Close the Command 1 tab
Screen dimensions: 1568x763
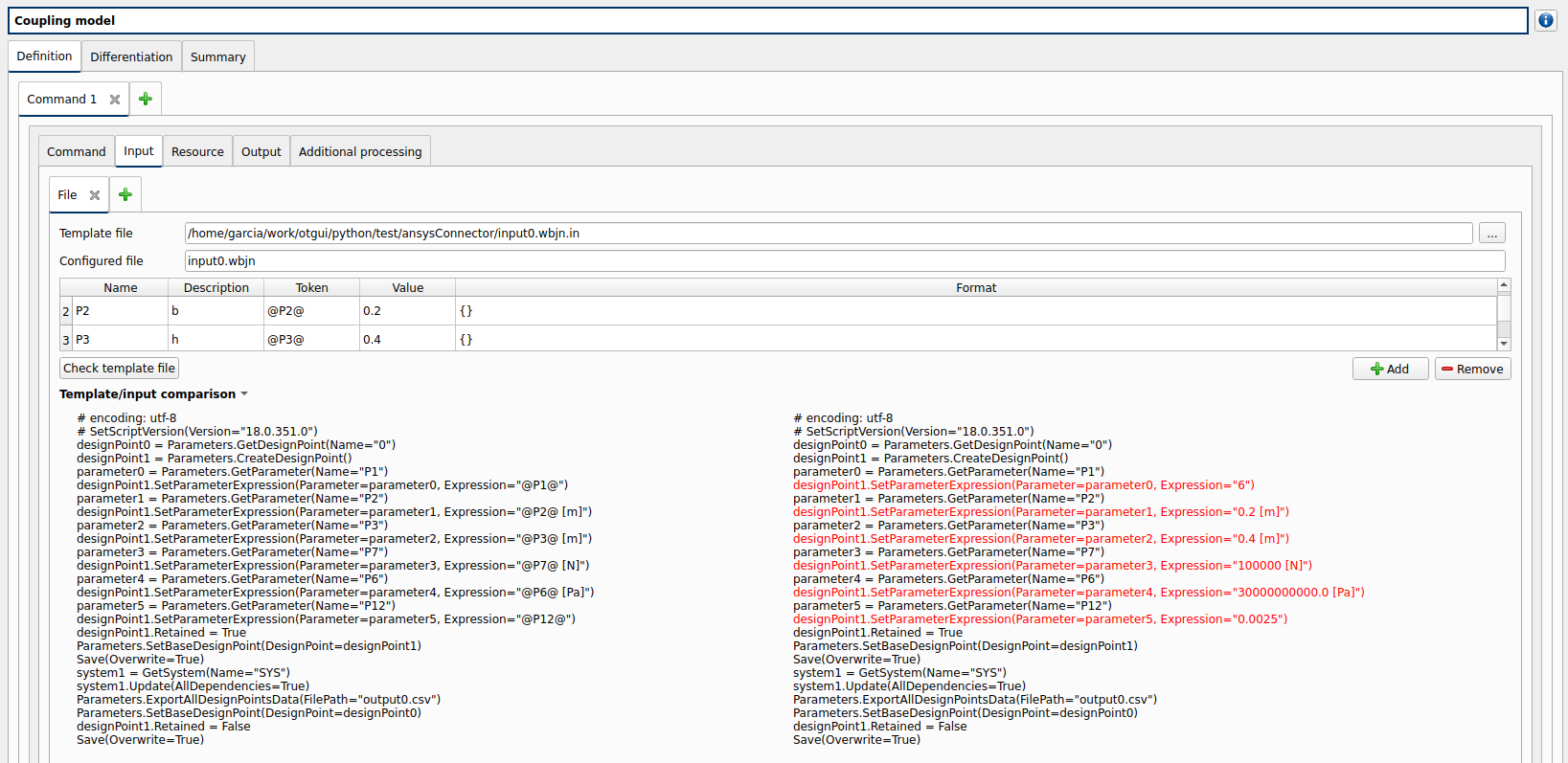click(115, 100)
